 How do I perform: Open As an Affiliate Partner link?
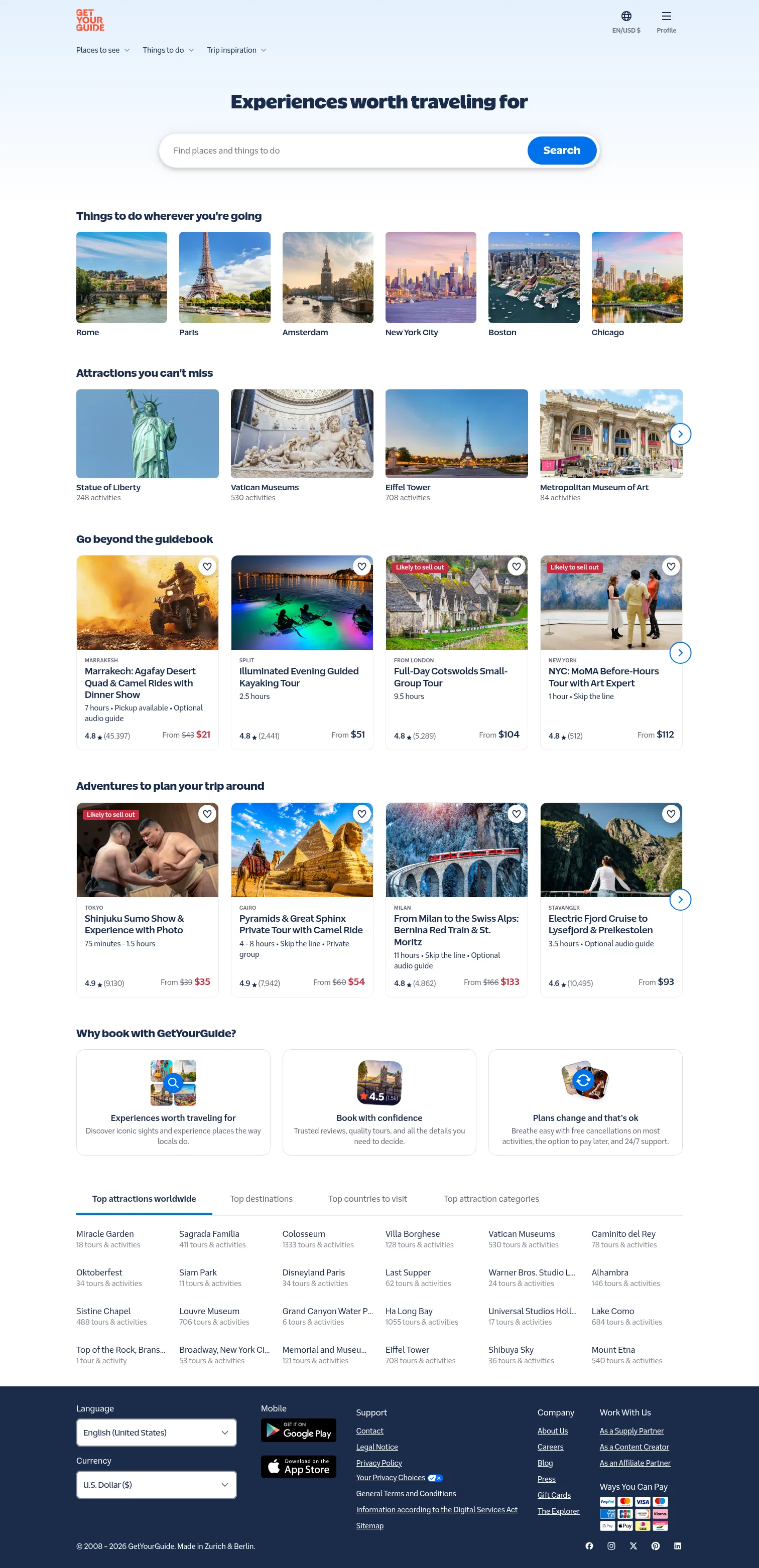coord(635,1463)
